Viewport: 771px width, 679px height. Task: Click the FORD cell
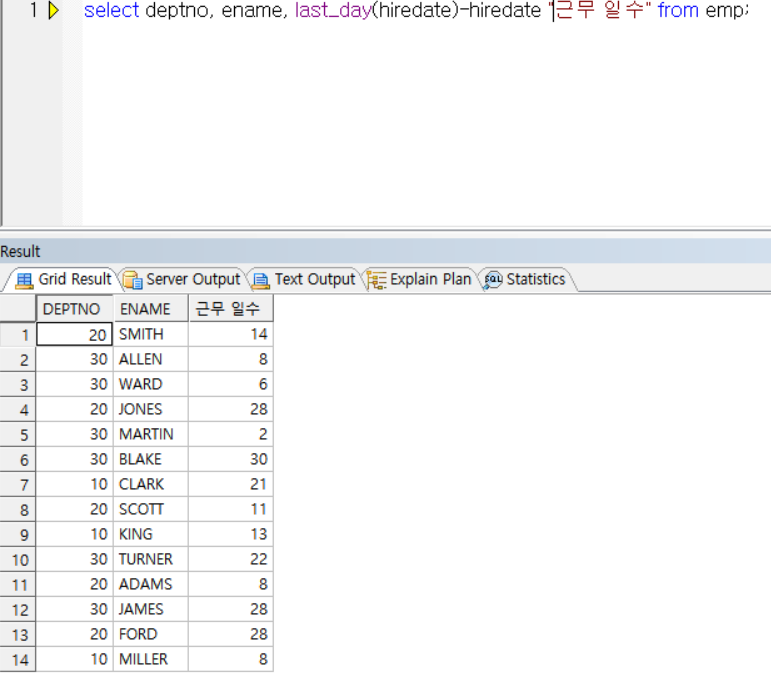pos(151,635)
